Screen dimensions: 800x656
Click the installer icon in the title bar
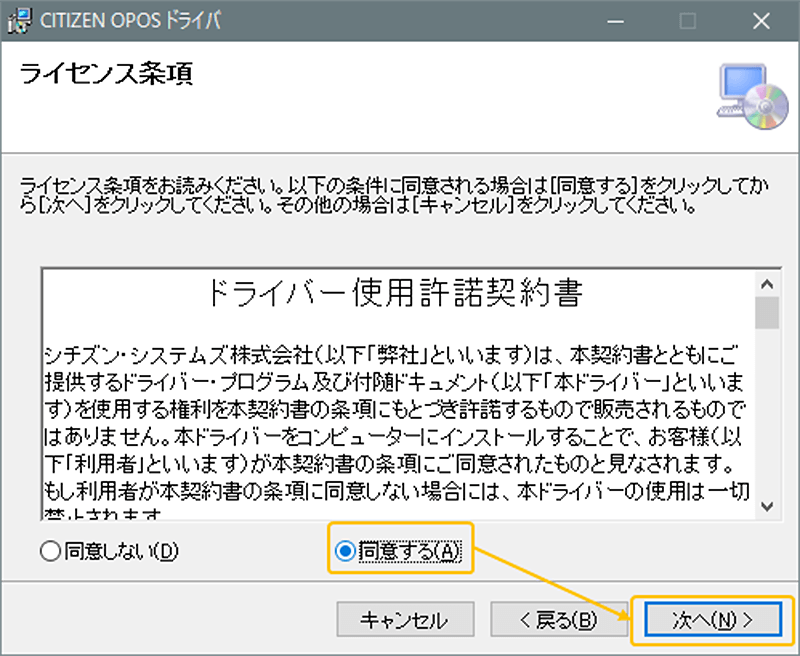tap(18, 20)
